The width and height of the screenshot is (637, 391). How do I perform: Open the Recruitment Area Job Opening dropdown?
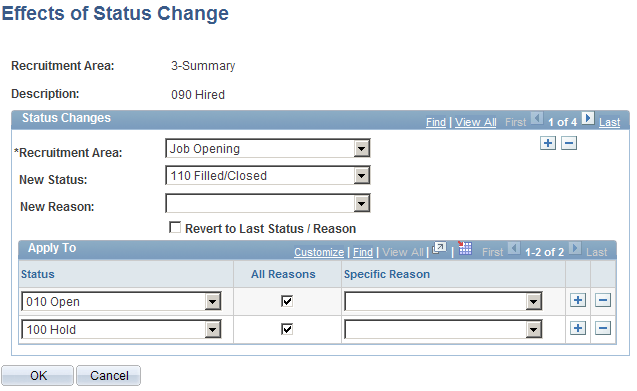268,148
